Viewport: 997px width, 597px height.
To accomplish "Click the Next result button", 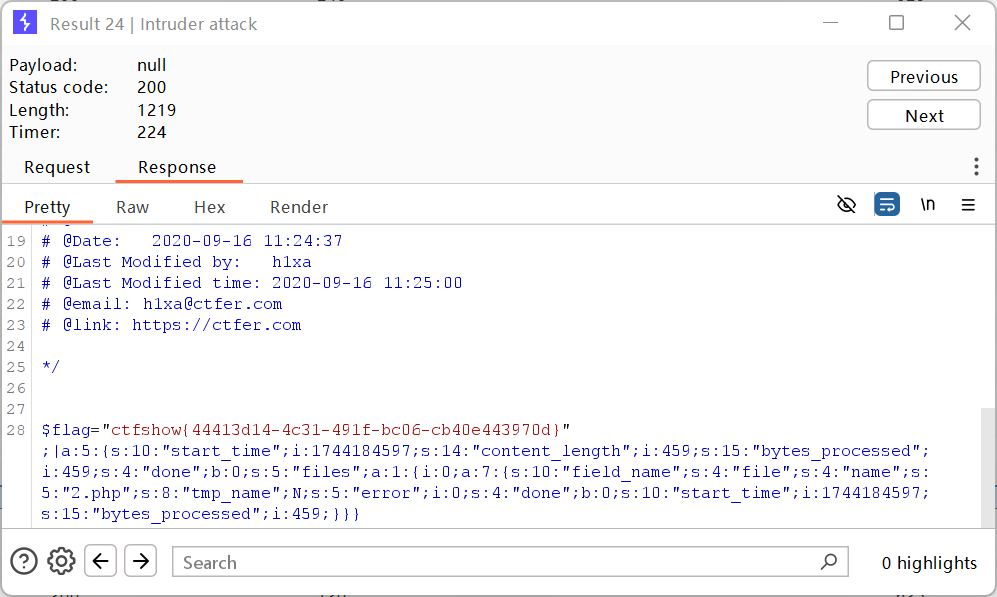I will pos(923,115).
